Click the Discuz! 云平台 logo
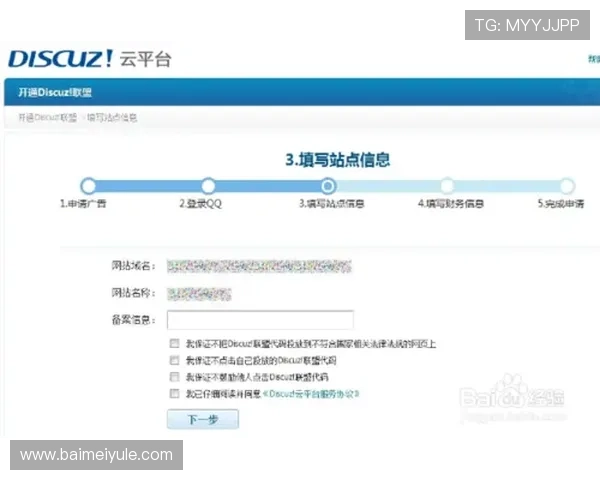The image size is (600, 480). (x=90, y=59)
